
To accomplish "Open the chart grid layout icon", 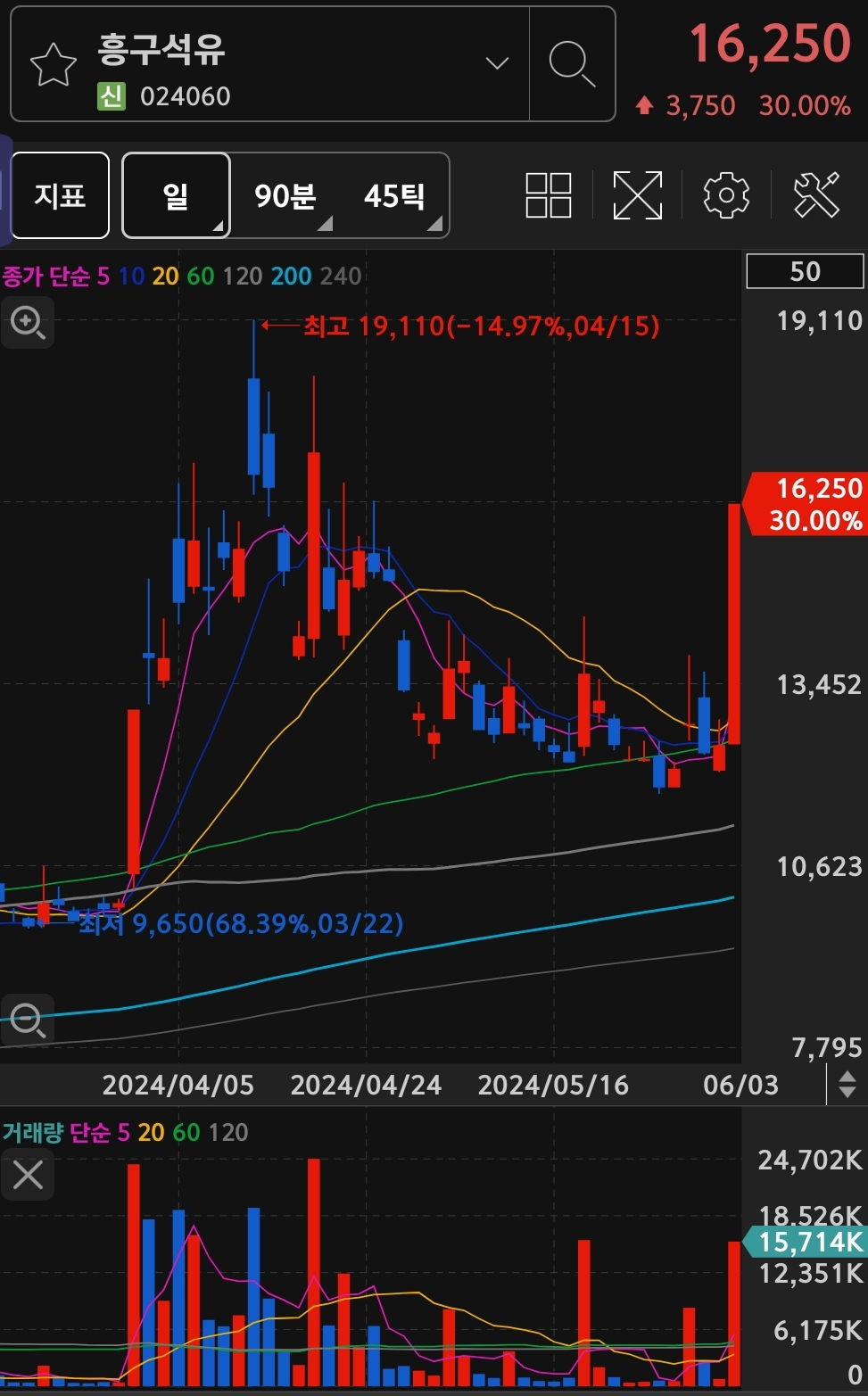I will coord(549,195).
